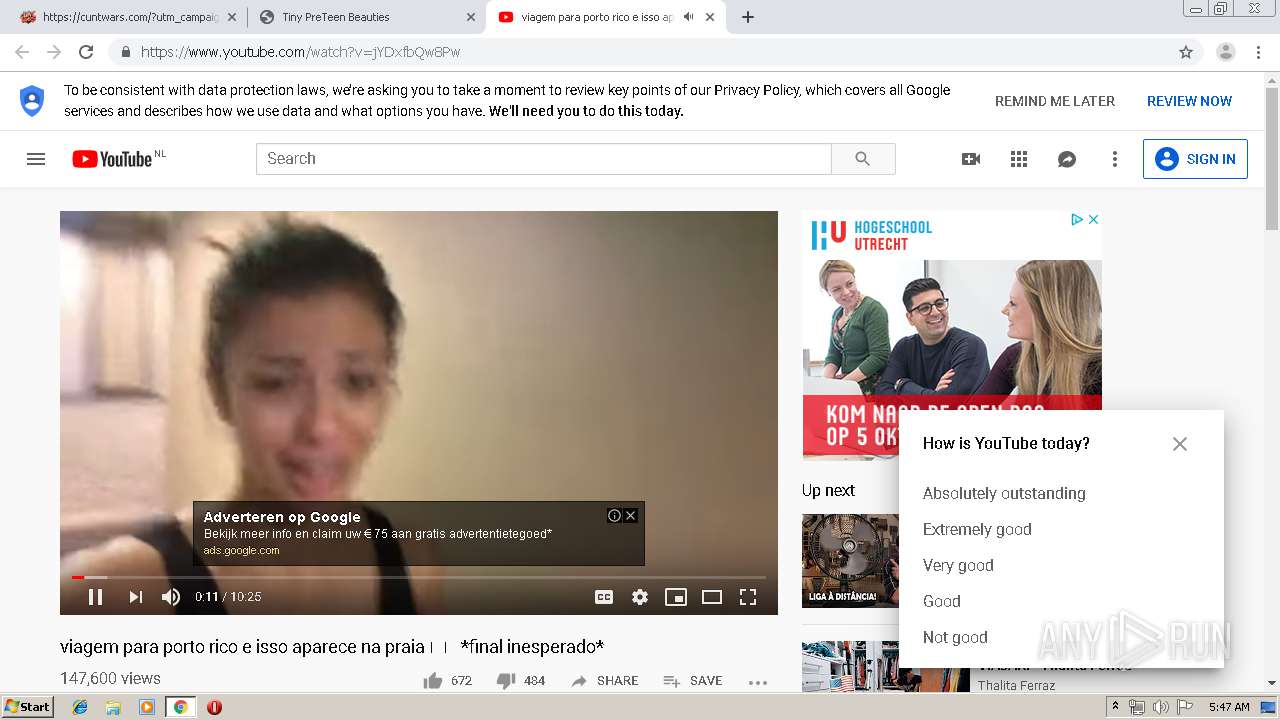Open Chrome profile avatar icon

coord(1225,52)
